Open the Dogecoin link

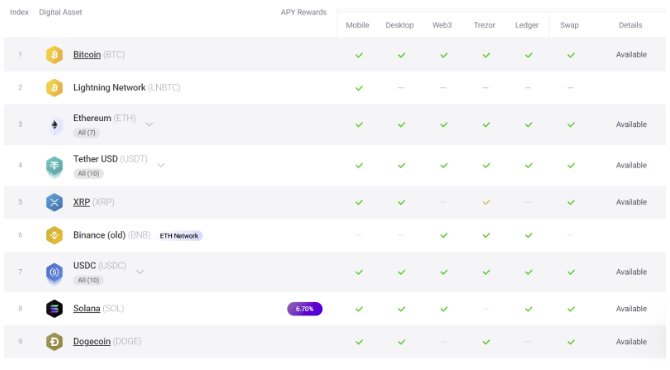(92, 341)
